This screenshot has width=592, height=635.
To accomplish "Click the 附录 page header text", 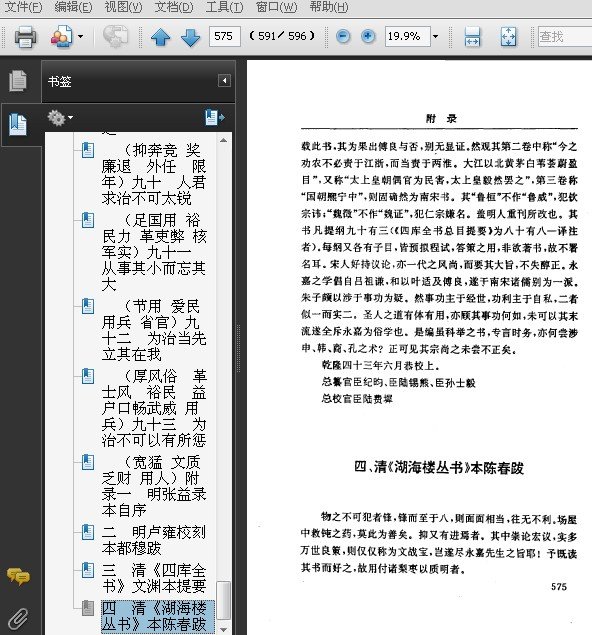I will coord(441,119).
